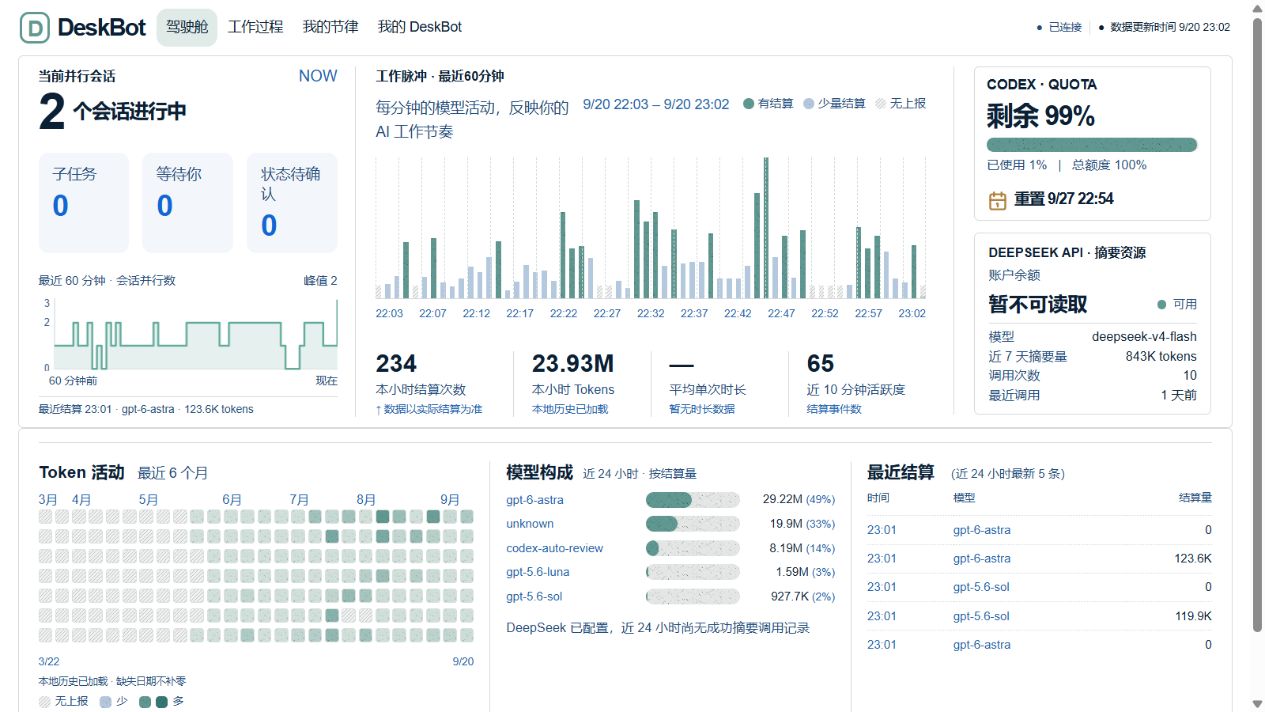Image resolution: width=1265 pixels, height=712 pixels.
Task: Click the unknown 33% usage bar
Action: 693,524
